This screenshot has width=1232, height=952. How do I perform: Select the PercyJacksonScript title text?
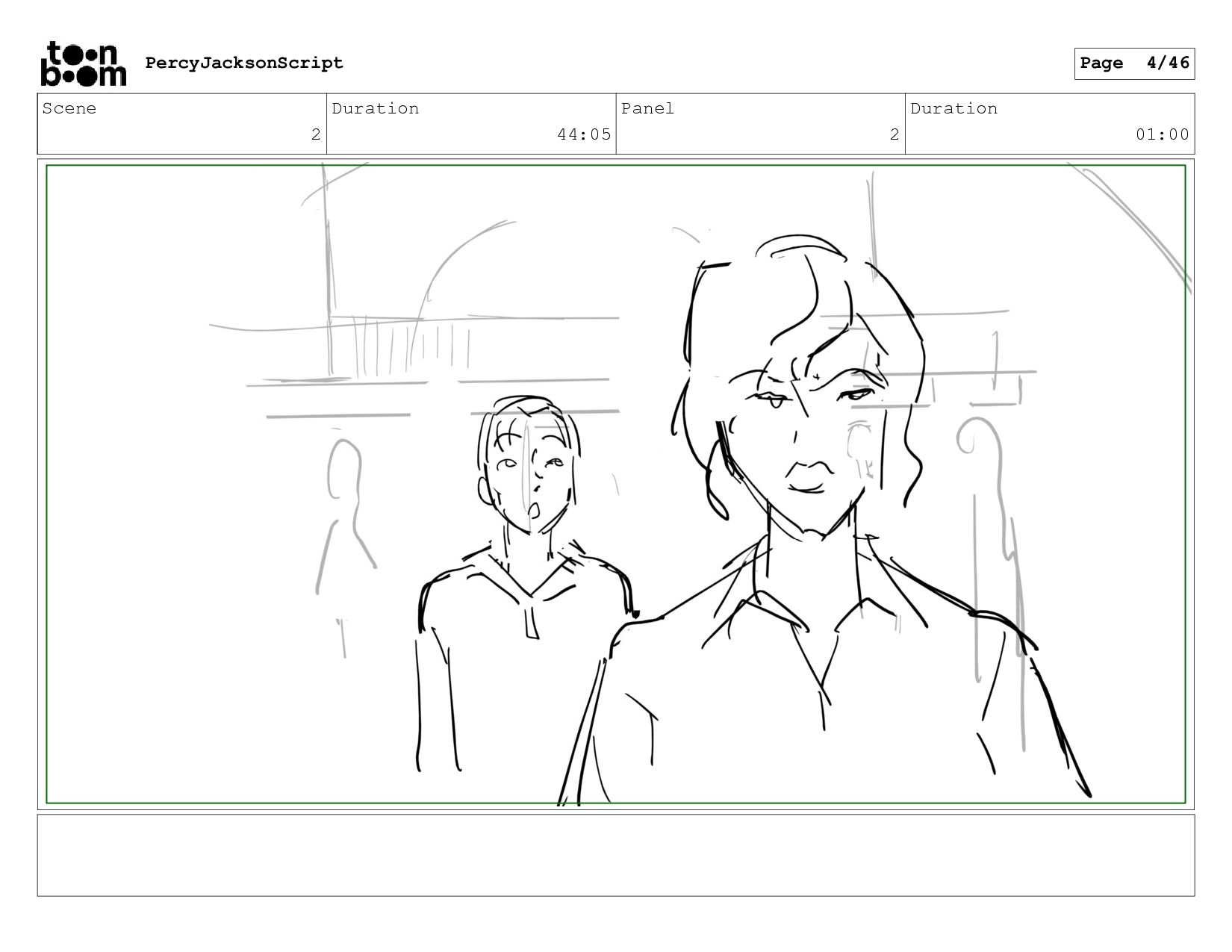[x=244, y=63]
